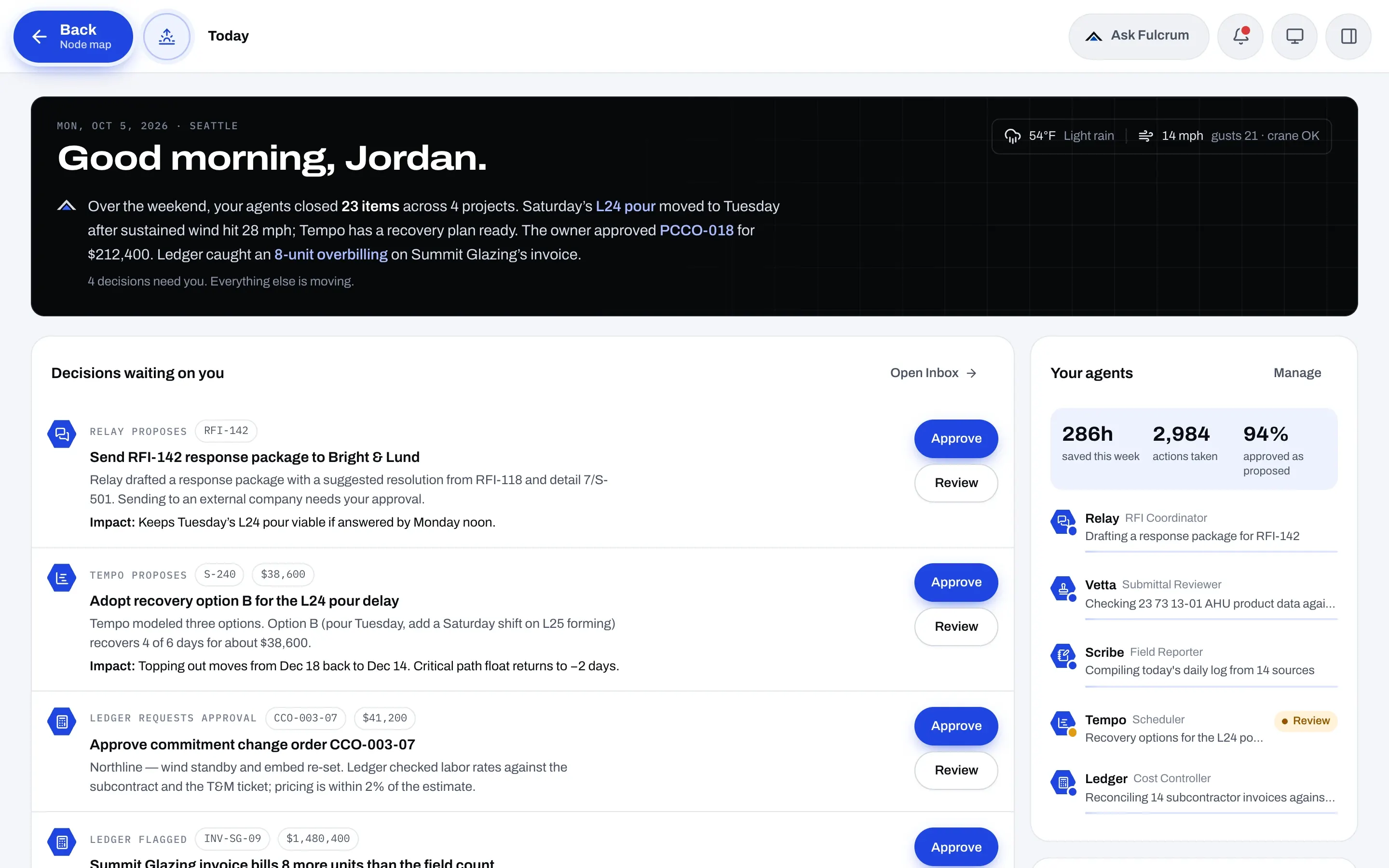1389x868 pixels.
Task: Click the RFI-142 tag chip
Action: [x=226, y=431]
